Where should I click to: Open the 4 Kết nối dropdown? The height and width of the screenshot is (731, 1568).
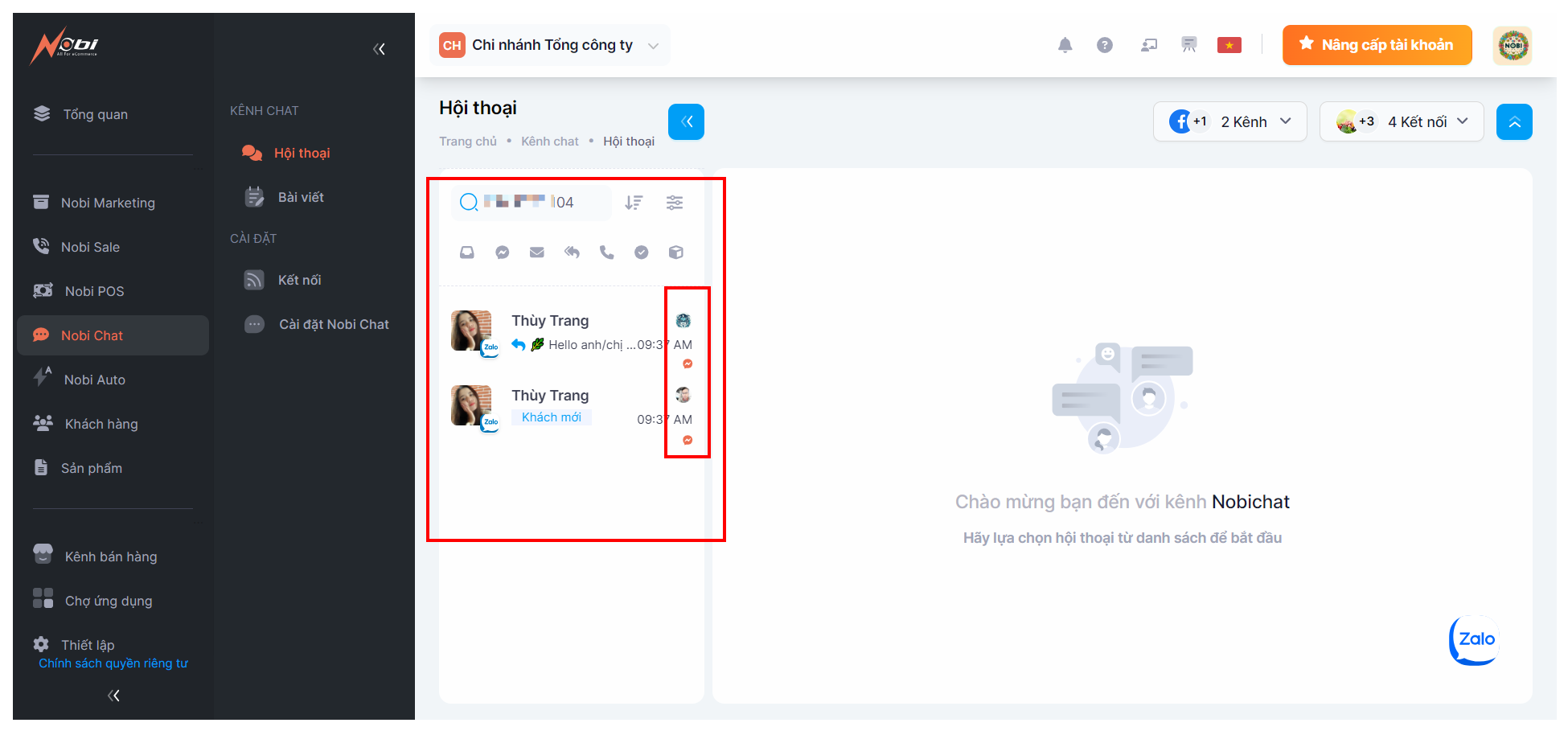click(1401, 122)
